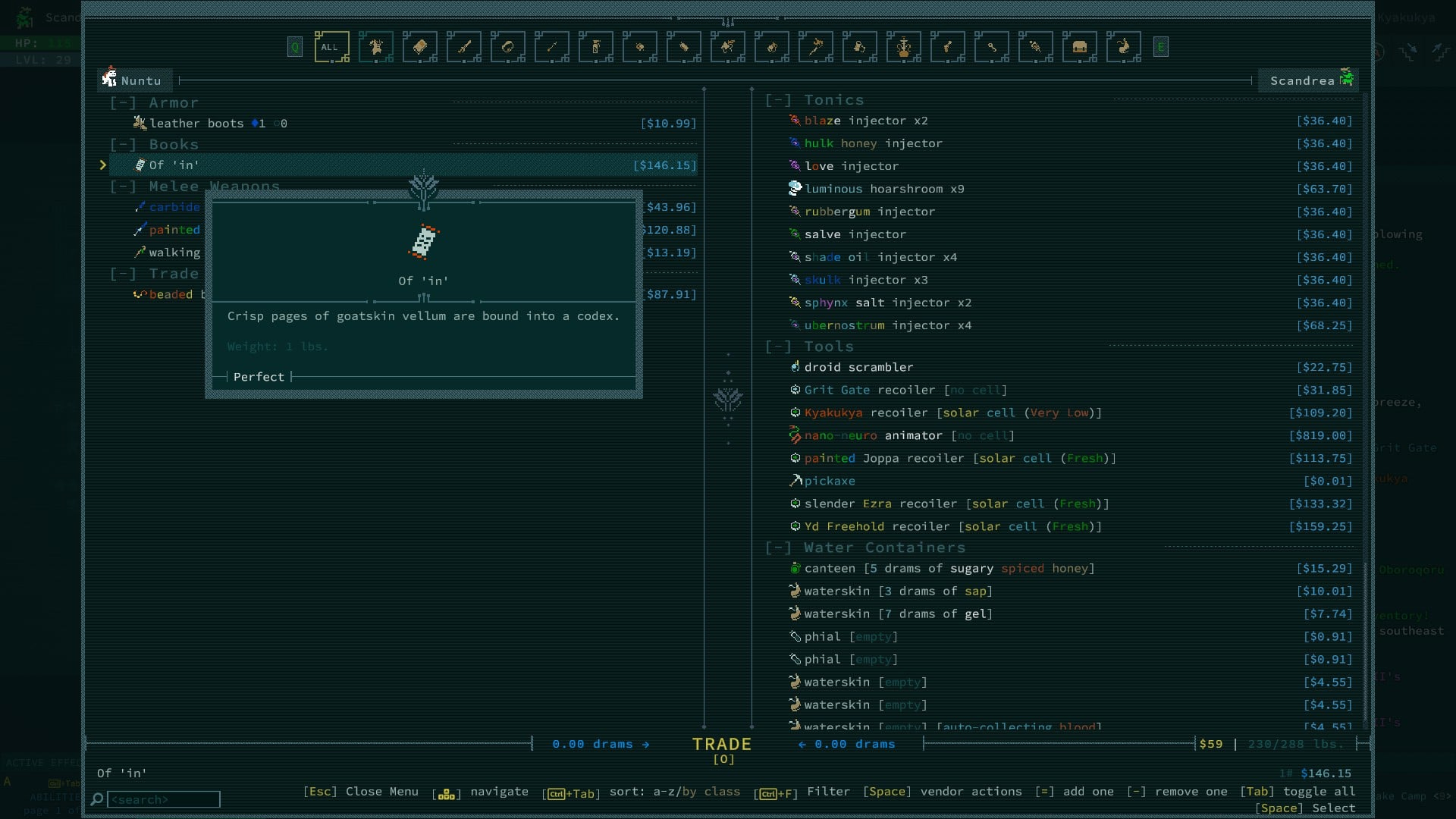Image resolution: width=1456 pixels, height=819 pixels.
Task: Select the ALL category filter
Action: coord(331,47)
